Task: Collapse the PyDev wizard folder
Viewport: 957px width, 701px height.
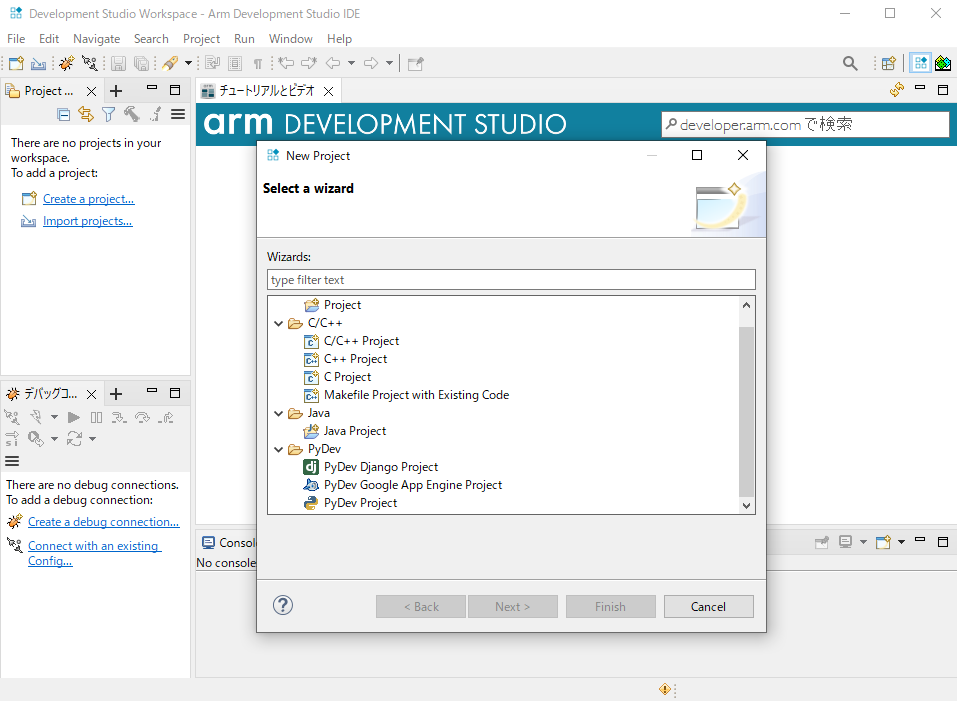Action: click(279, 450)
